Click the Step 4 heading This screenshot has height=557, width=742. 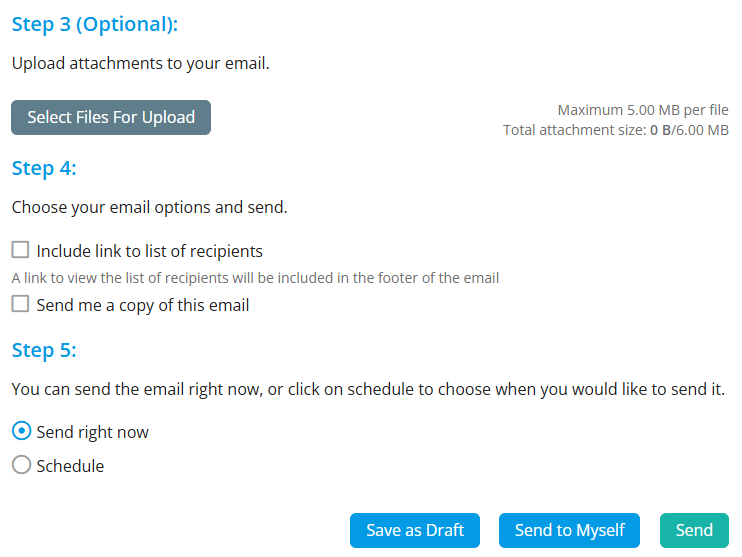pos(44,168)
